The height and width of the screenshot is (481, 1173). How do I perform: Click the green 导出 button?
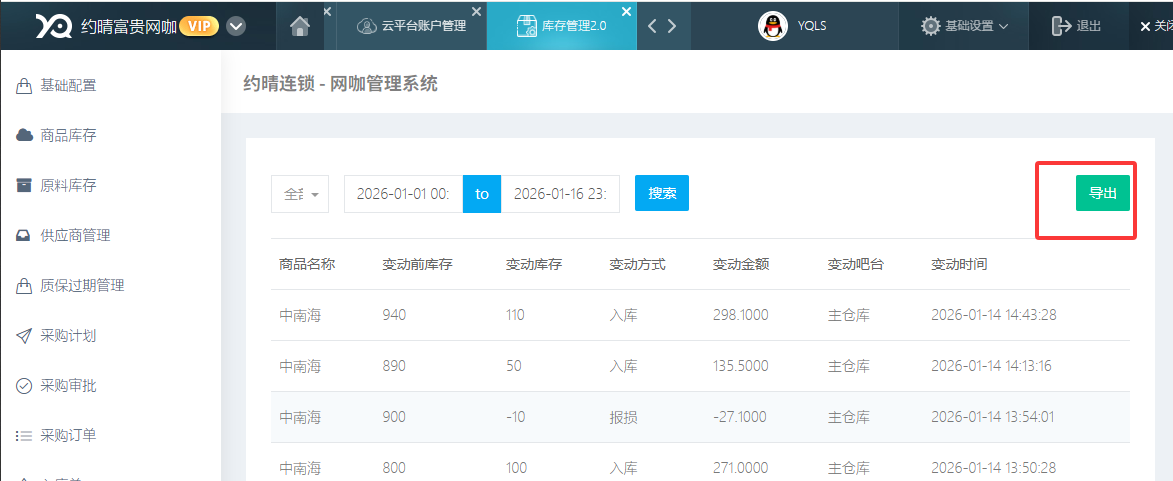tap(1103, 193)
